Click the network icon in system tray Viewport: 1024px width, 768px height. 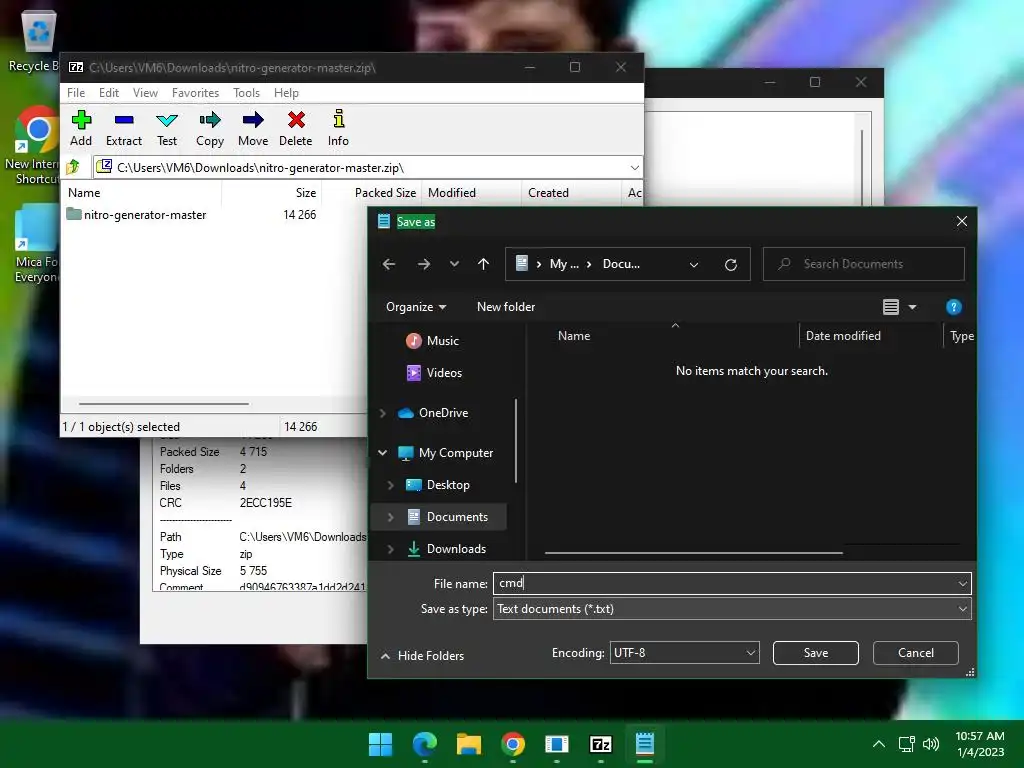click(906, 744)
